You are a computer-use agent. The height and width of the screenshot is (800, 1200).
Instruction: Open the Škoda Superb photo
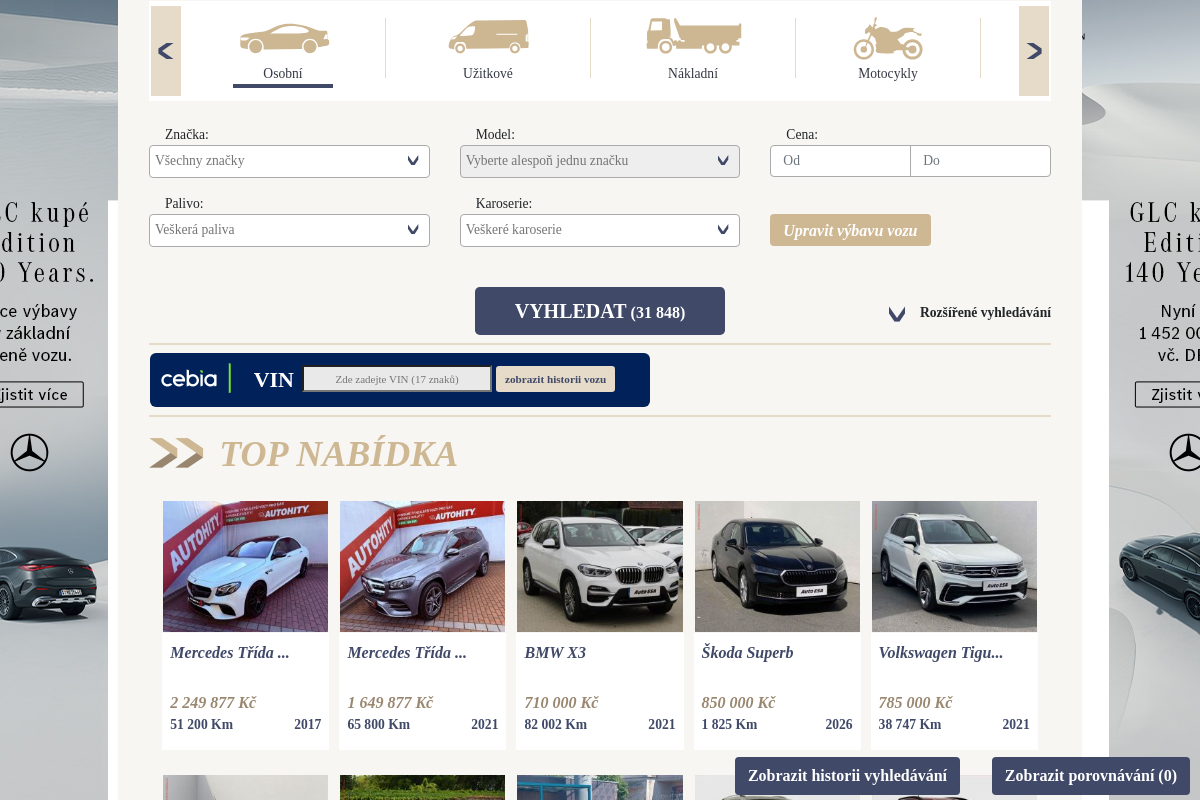click(x=777, y=566)
